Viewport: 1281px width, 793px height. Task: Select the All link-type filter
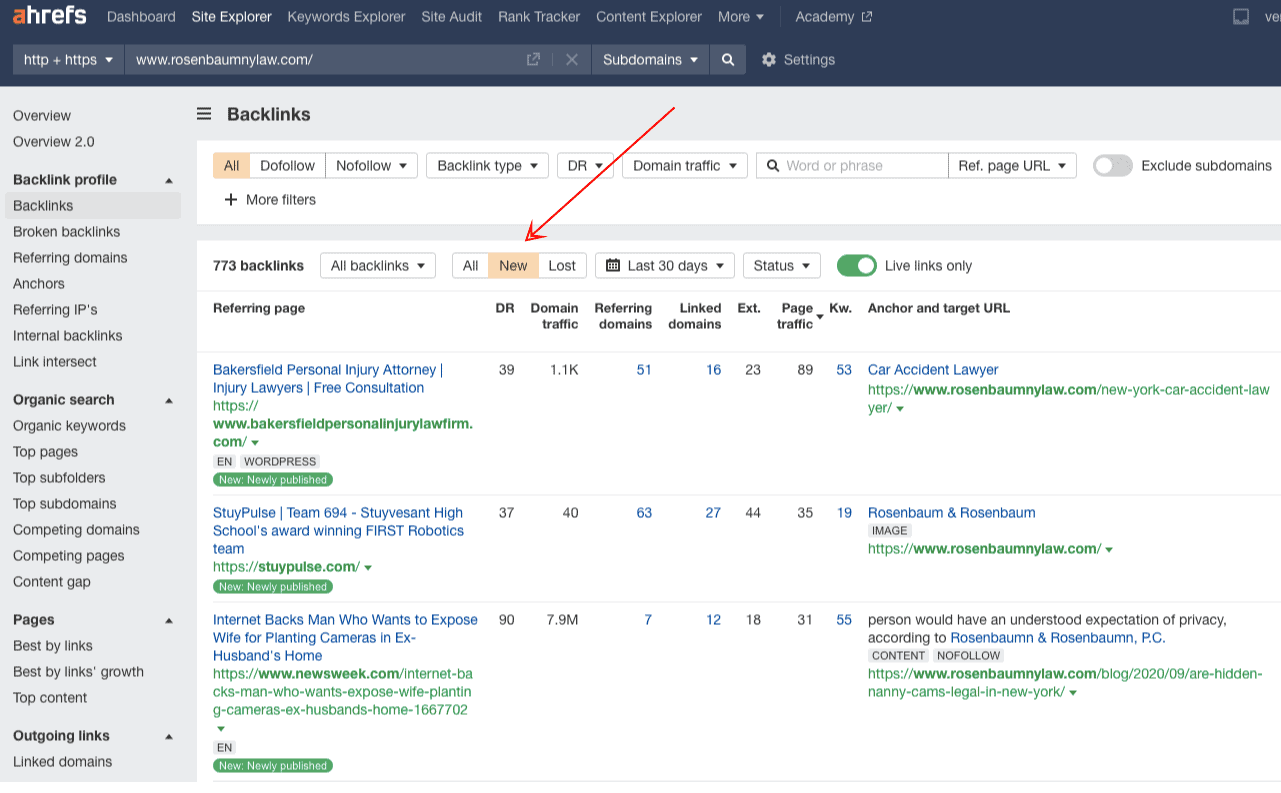coord(232,166)
